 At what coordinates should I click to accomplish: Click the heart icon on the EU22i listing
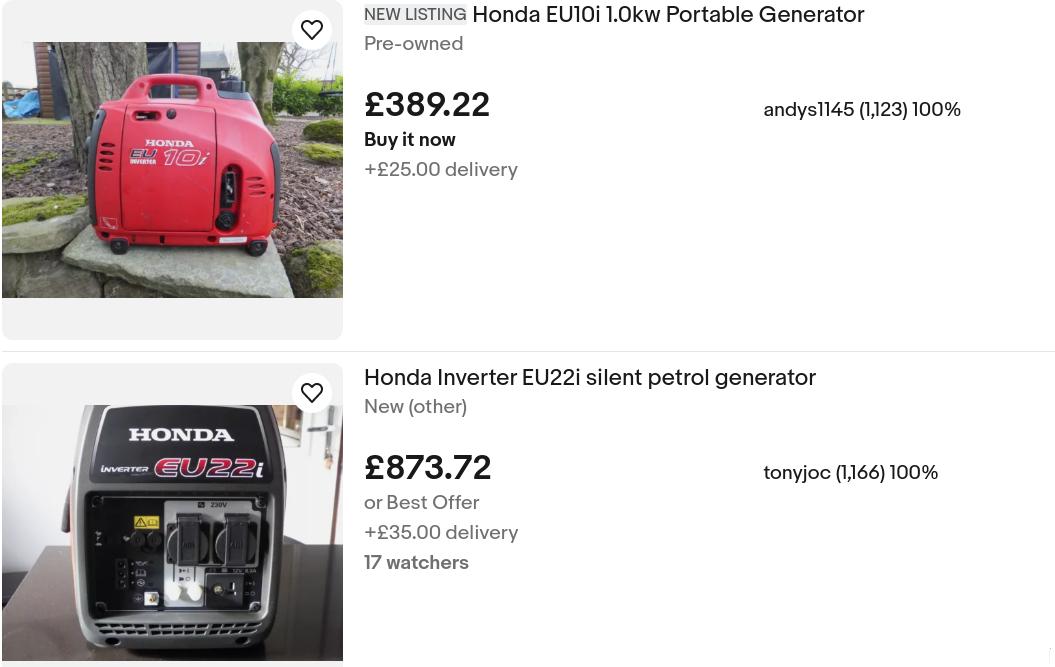click(312, 393)
